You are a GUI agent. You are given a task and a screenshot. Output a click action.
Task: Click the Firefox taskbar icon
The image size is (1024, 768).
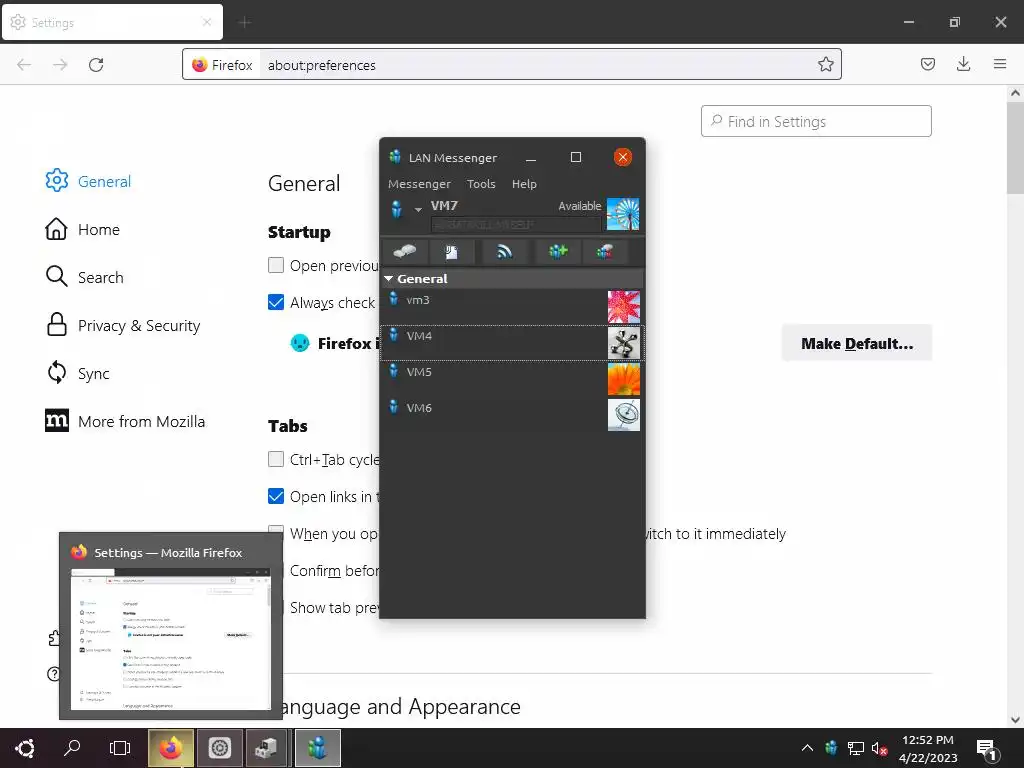click(171, 748)
